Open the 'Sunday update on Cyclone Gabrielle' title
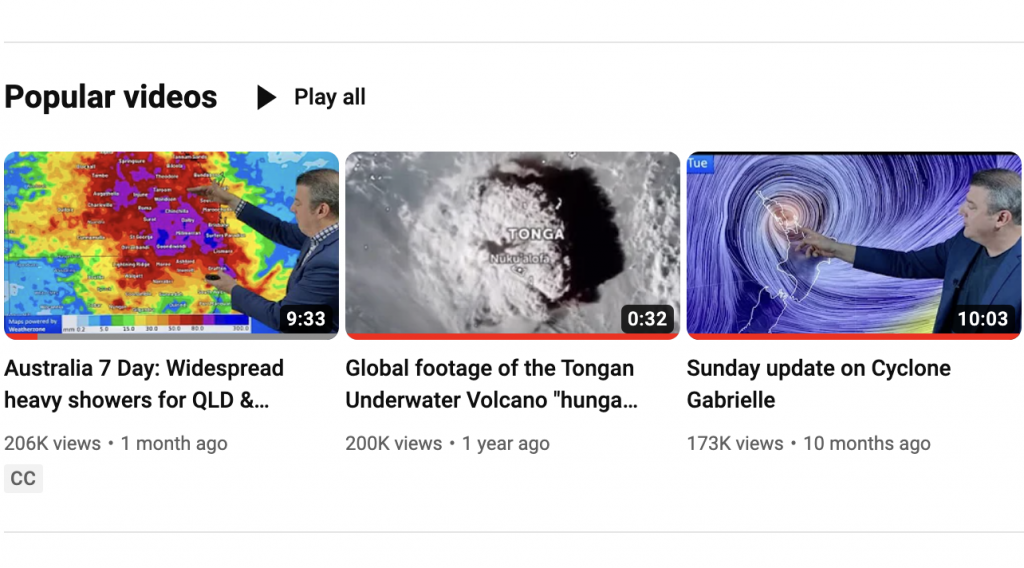The image size is (1024, 568). pyautogui.click(x=818, y=384)
